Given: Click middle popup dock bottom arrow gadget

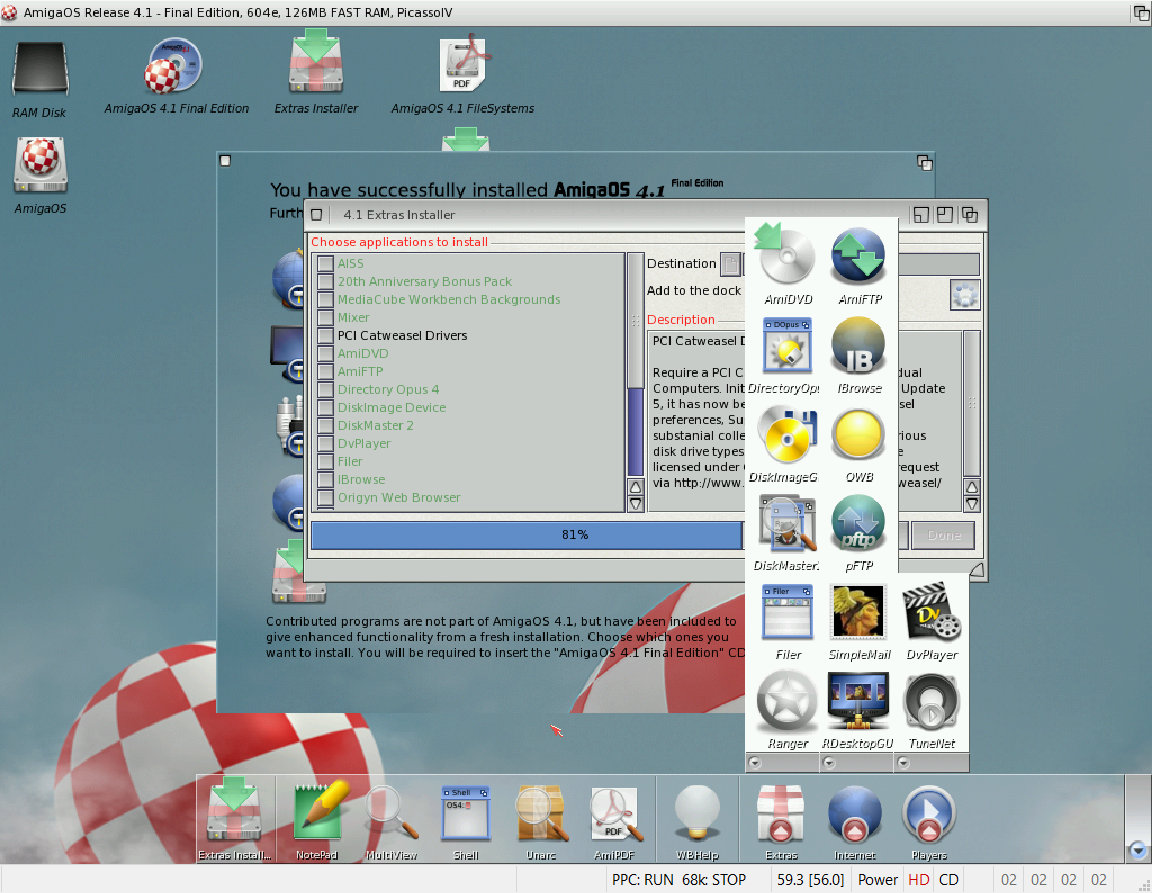Looking at the screenshot, I should point(829,763).
